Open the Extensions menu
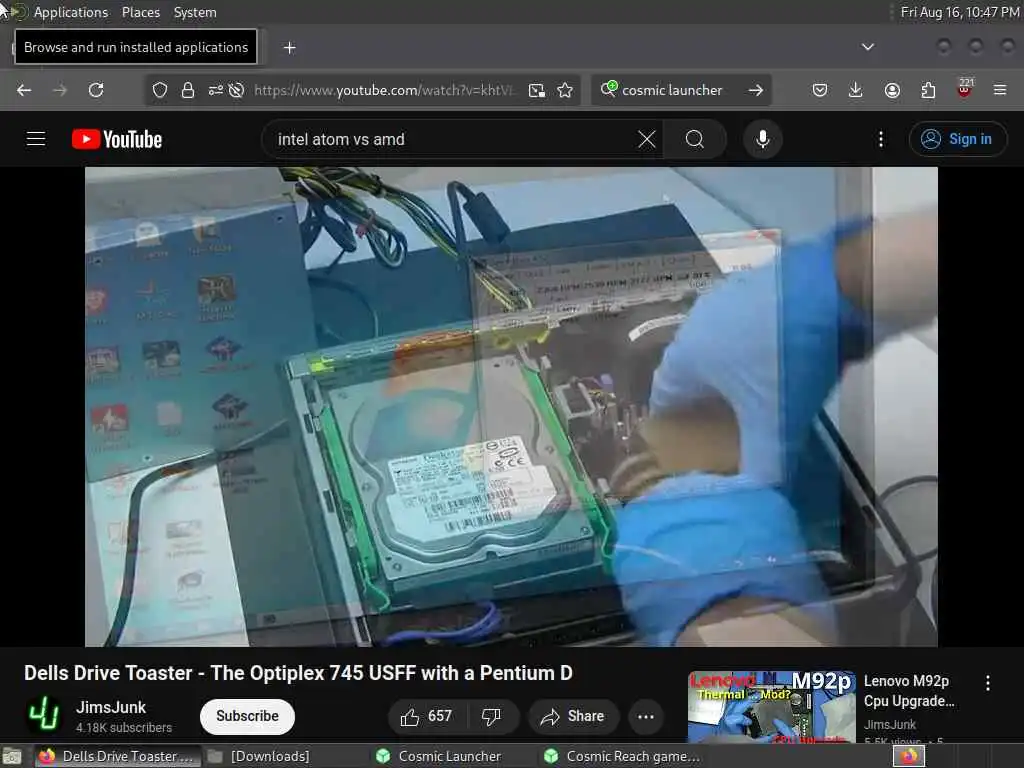 [x=928, y=90]
